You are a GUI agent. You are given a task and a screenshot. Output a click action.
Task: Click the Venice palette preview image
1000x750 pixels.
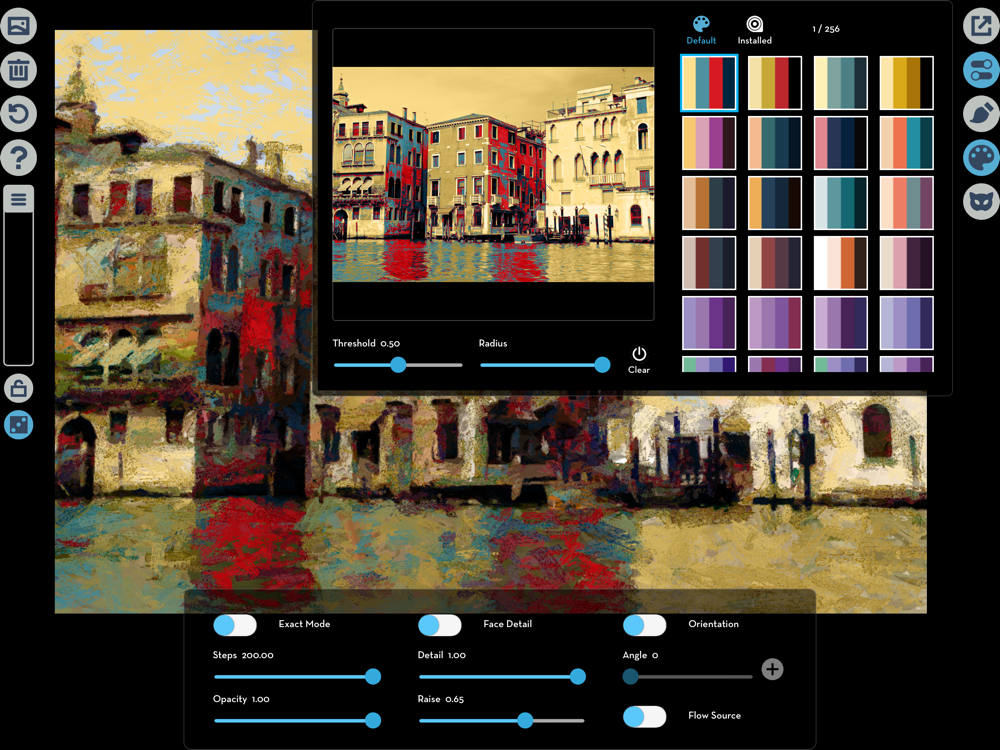493,174
